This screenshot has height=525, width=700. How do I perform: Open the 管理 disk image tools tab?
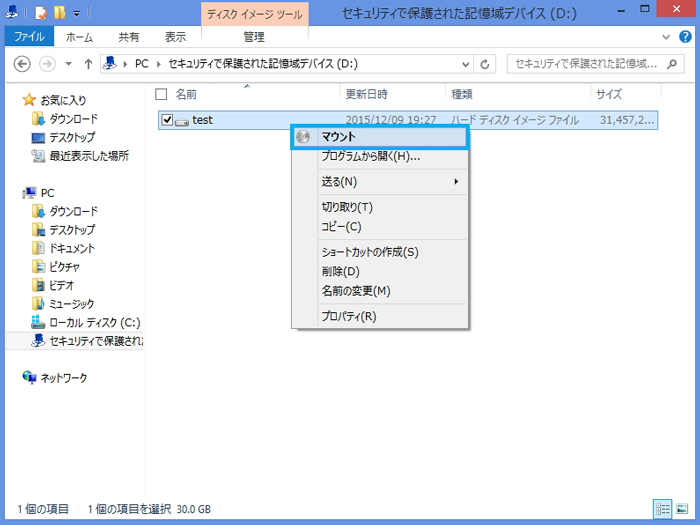[x=254, y=37]
